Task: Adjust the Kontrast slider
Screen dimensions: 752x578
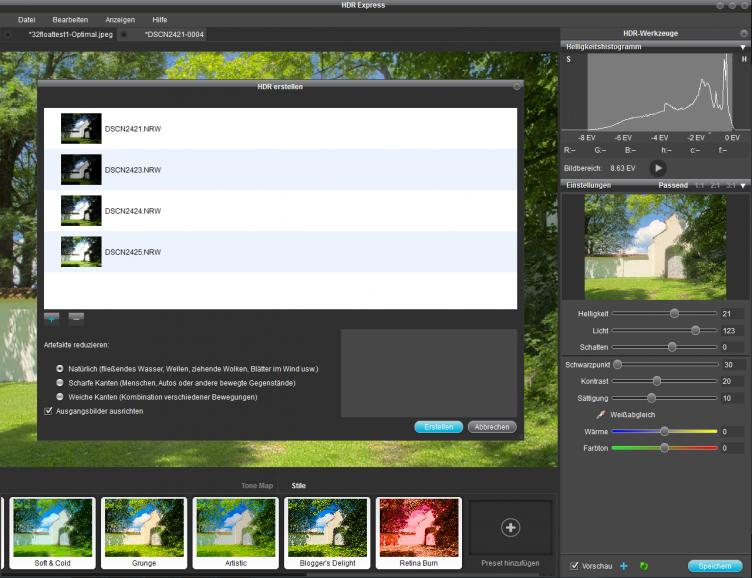Action: (657, 381)
